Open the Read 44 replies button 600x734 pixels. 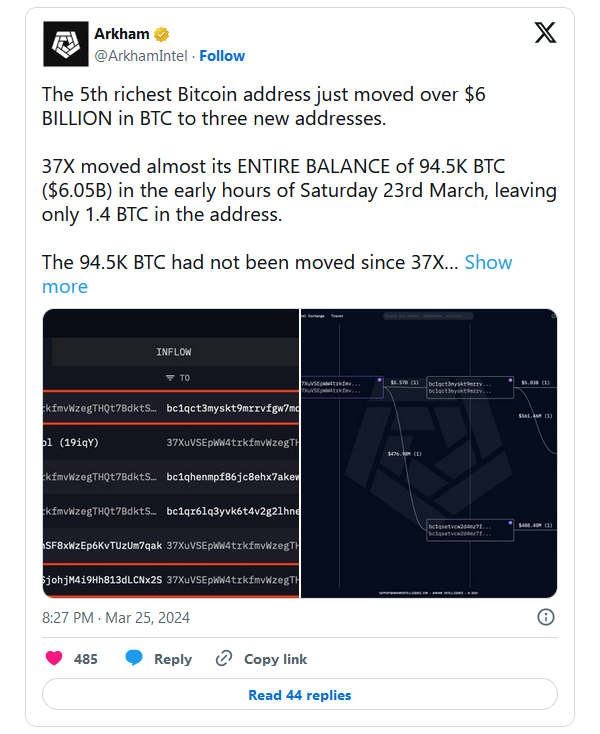(x=299, y=695)
